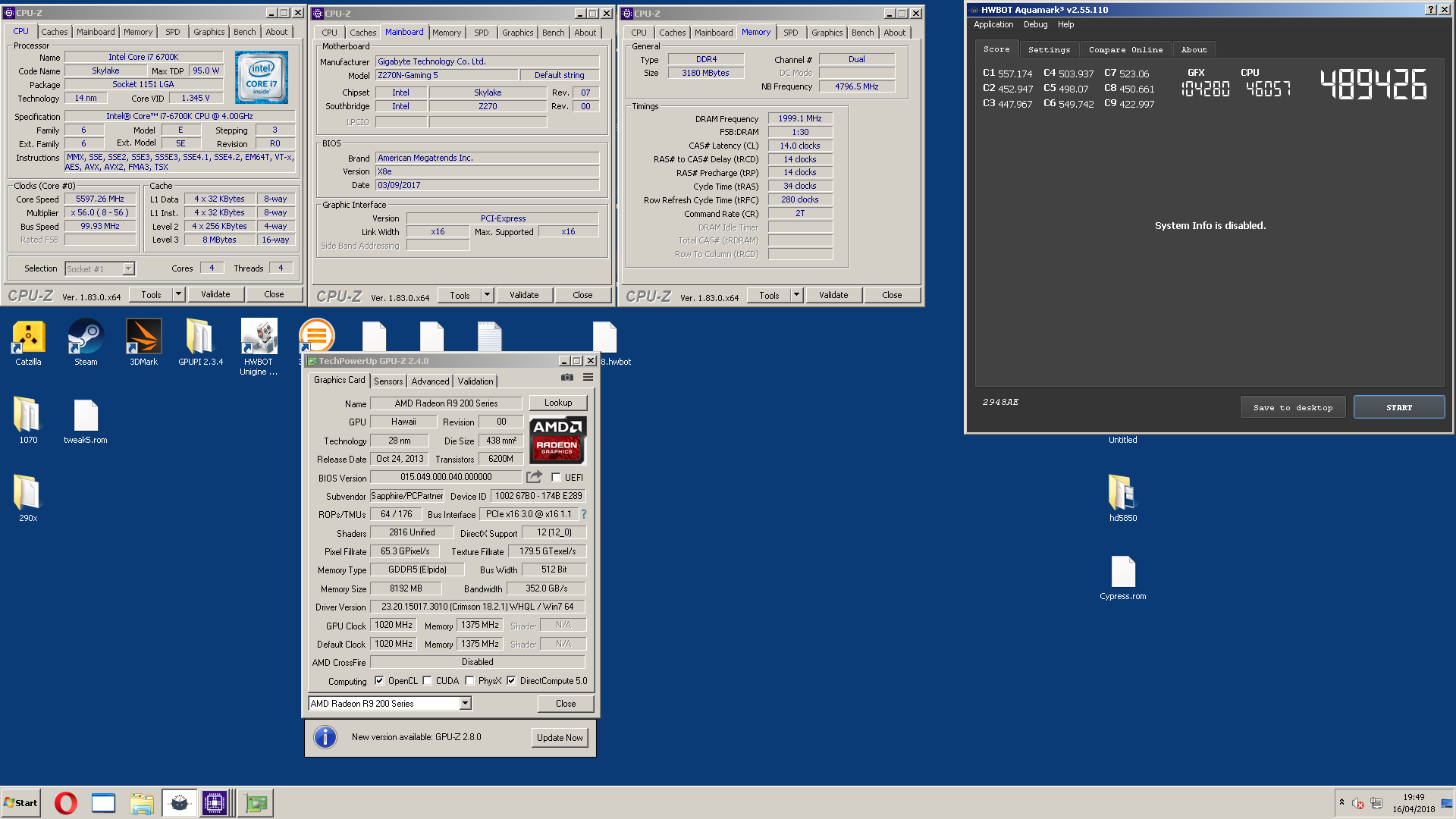This screenshot has height=819, width=1456.
Task: Toggle the OpenCL checkbox
Action: [379, 681]
